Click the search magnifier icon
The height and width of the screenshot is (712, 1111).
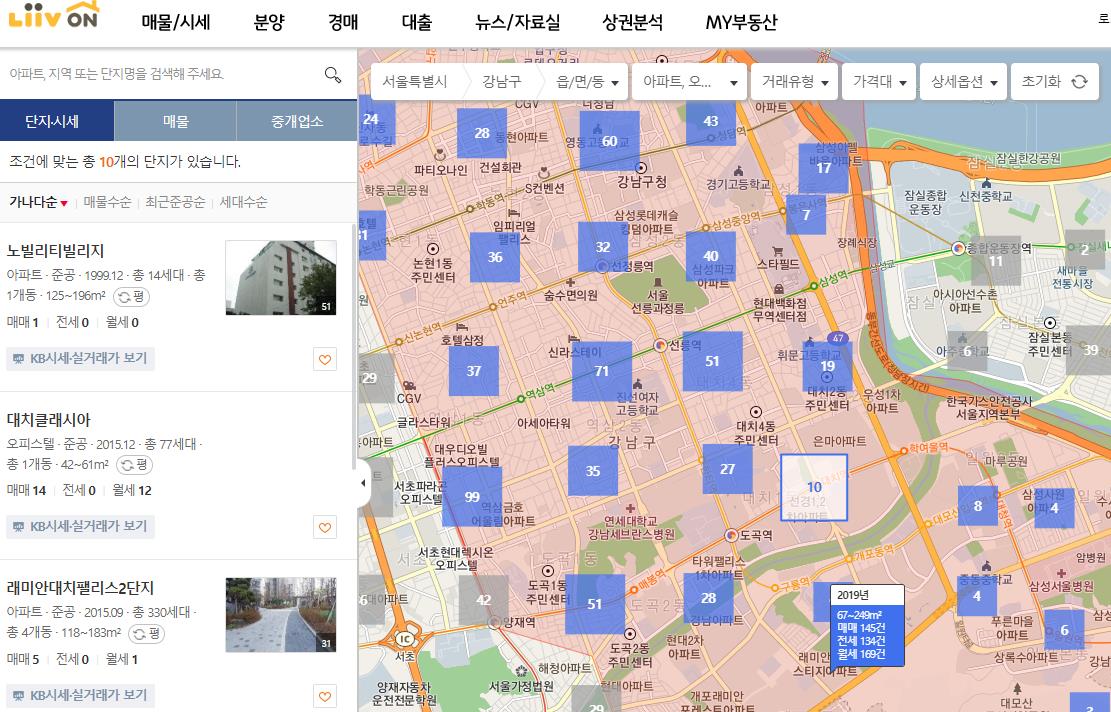pyautogui.click(x=332, y=74)
